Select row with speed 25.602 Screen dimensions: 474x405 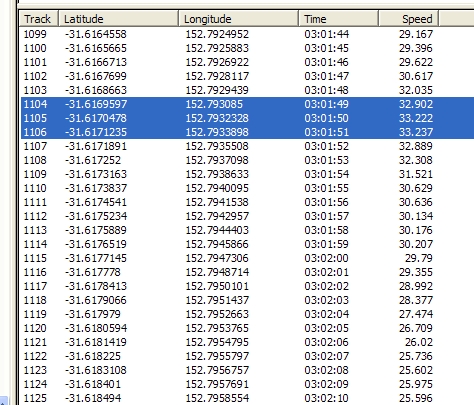coord(247,370)
